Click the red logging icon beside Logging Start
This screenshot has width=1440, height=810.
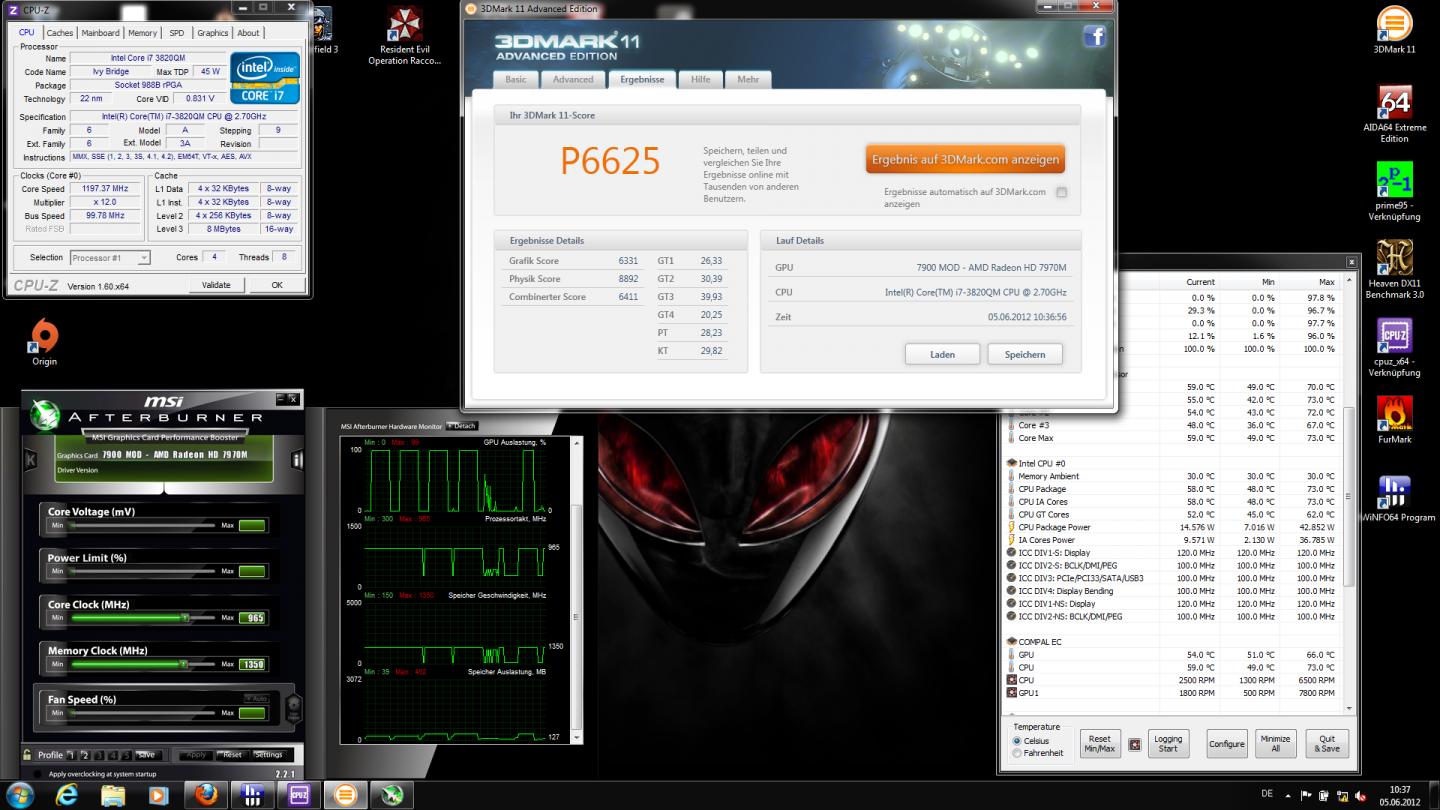pyautogui.click(x=1134, y=744)
